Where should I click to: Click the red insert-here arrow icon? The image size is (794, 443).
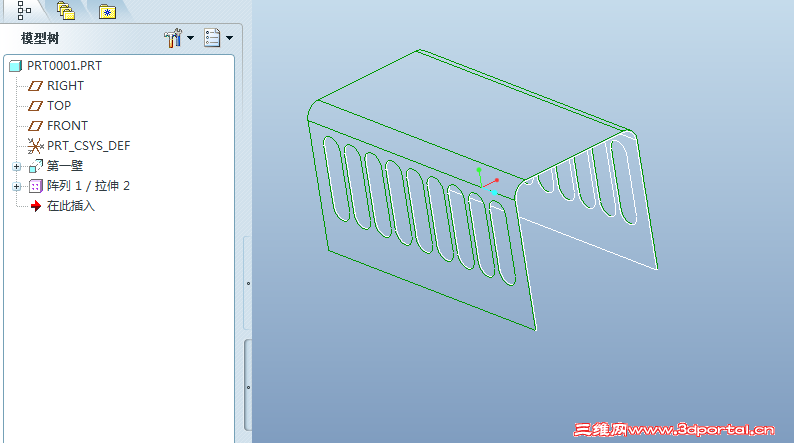point(35,206)
